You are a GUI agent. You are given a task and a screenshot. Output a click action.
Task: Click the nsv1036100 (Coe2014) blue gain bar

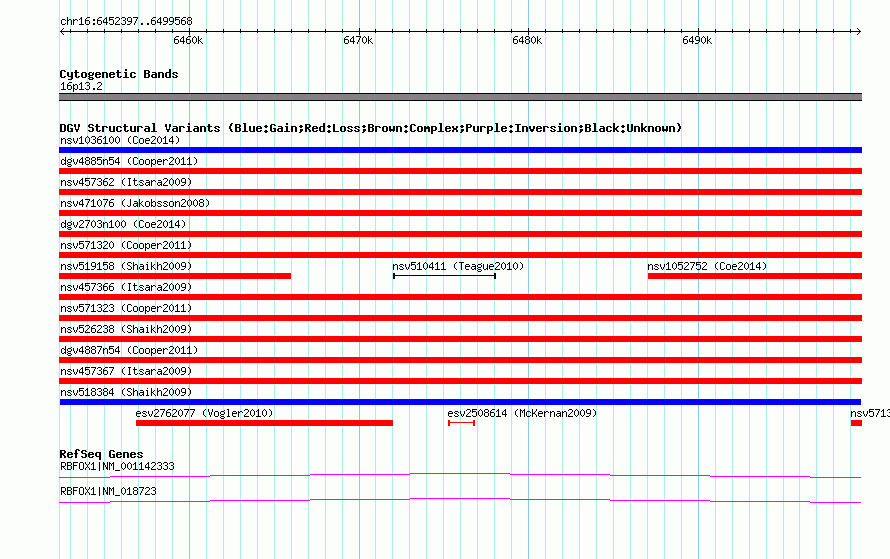point(460,150)
